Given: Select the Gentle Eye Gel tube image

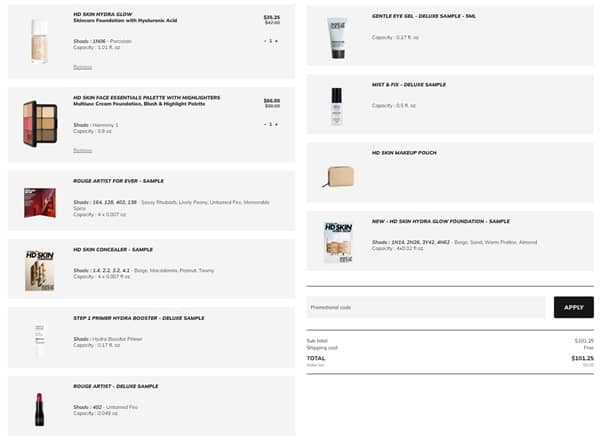Looking at the screenshot, I should (337, 38).
